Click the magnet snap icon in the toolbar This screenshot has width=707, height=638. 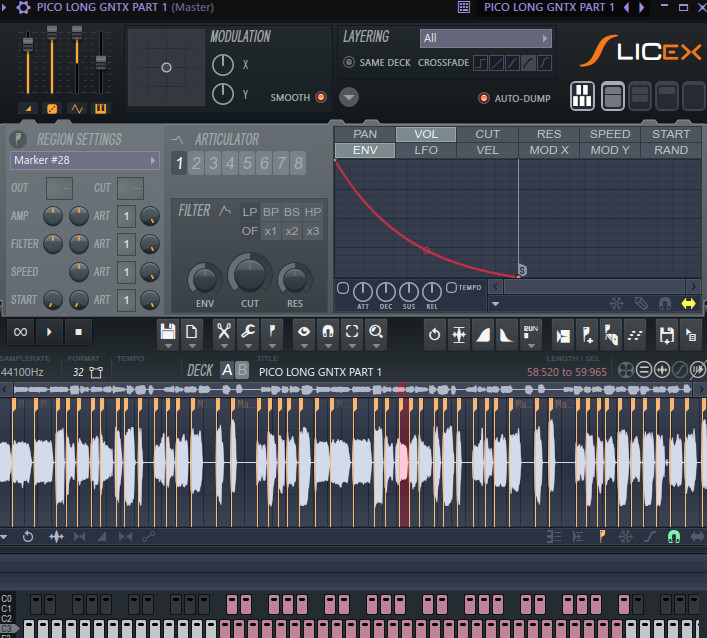coord(328,331)
